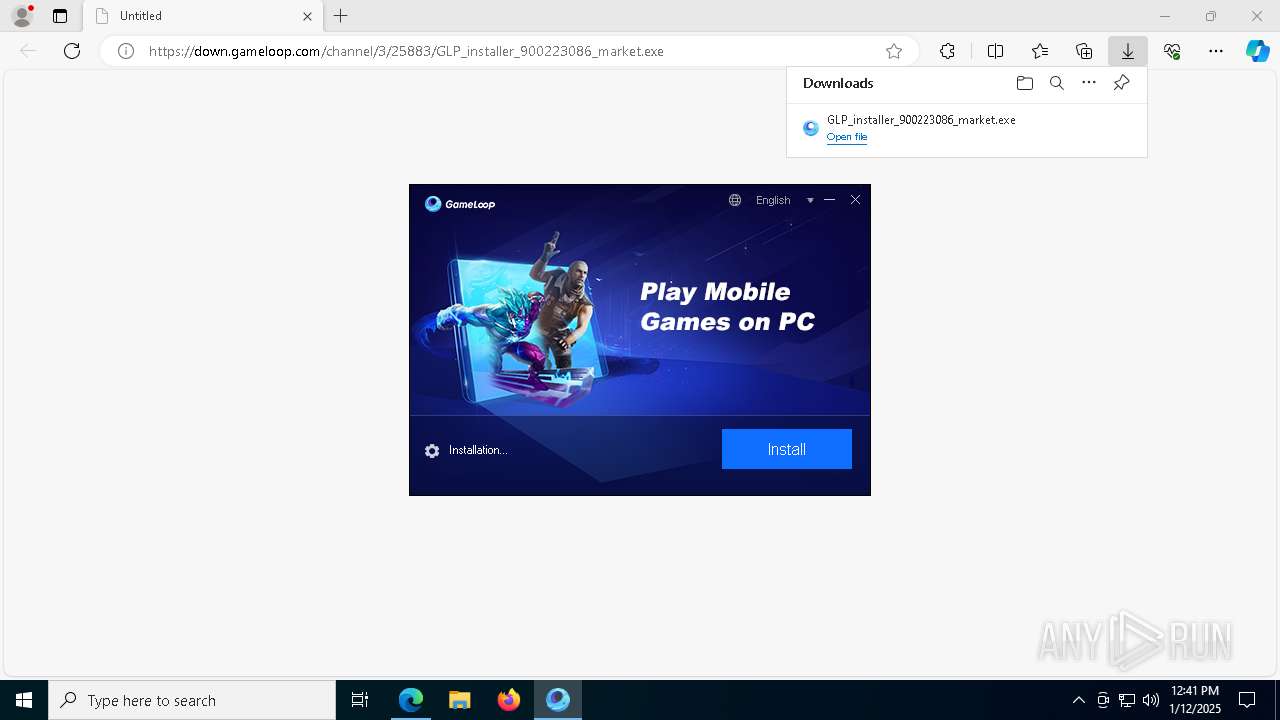
Task: Open File Explorer from taskbar
Action: point(460,700)
